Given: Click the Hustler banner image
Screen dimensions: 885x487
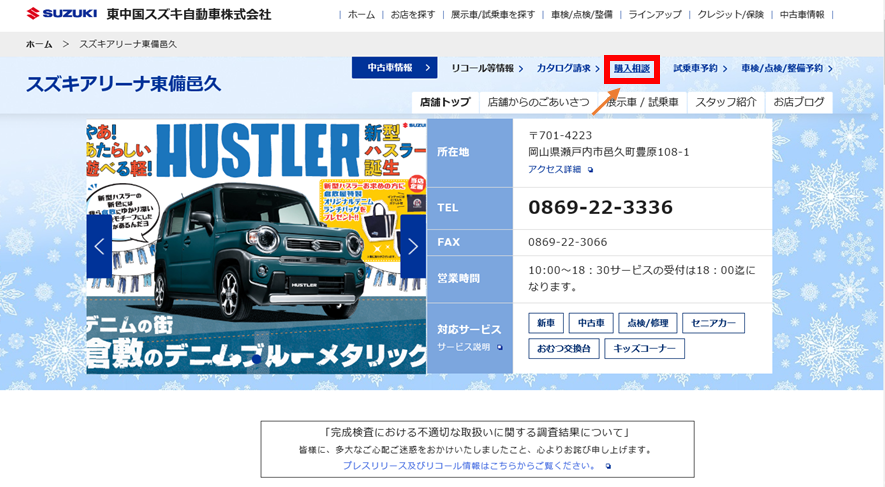Looking at the screenshot, I should pyautogui.click(x=256, y=247).
